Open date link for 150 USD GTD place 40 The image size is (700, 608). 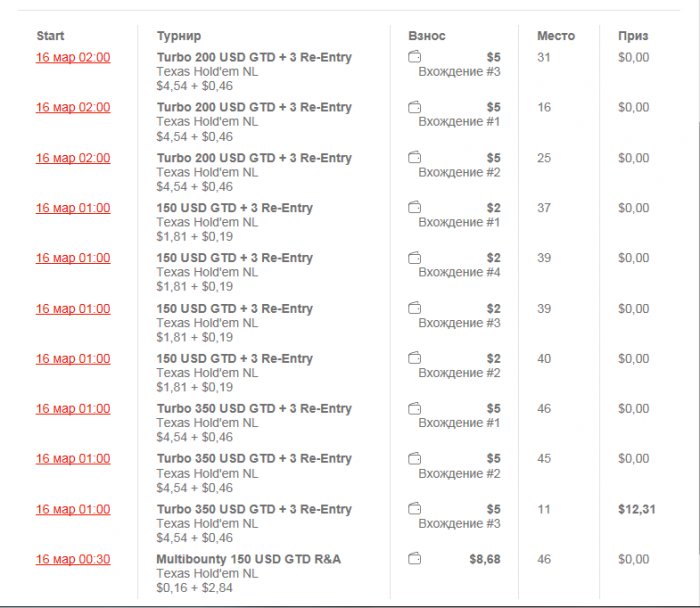tap(73, 358)
